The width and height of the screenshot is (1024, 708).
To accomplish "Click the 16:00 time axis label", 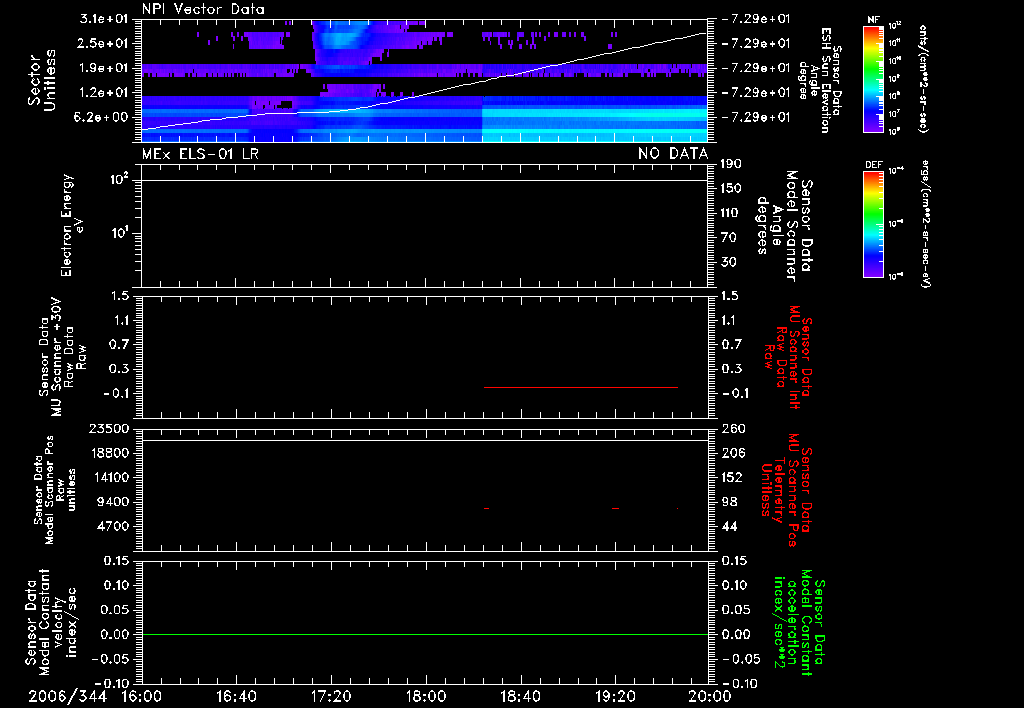I will [x=142, y=696].
